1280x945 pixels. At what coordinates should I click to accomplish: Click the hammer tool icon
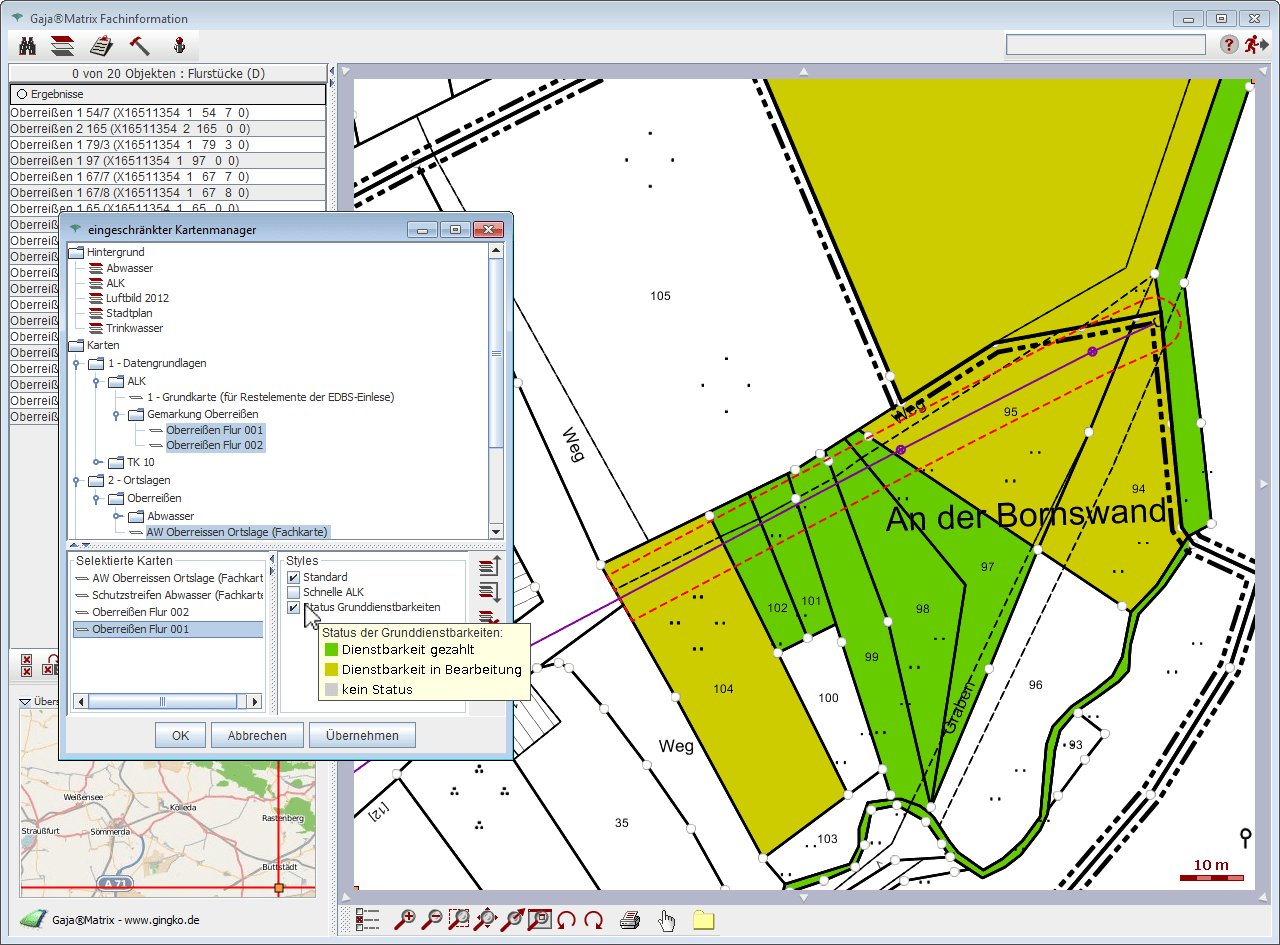click(x=139, y=45)
